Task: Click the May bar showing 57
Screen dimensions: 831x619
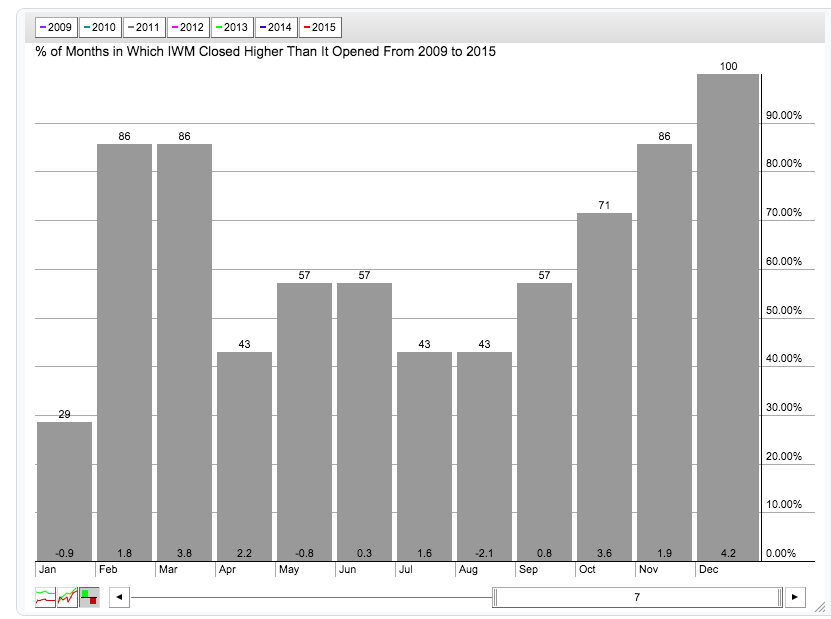Action: [304, 422]
